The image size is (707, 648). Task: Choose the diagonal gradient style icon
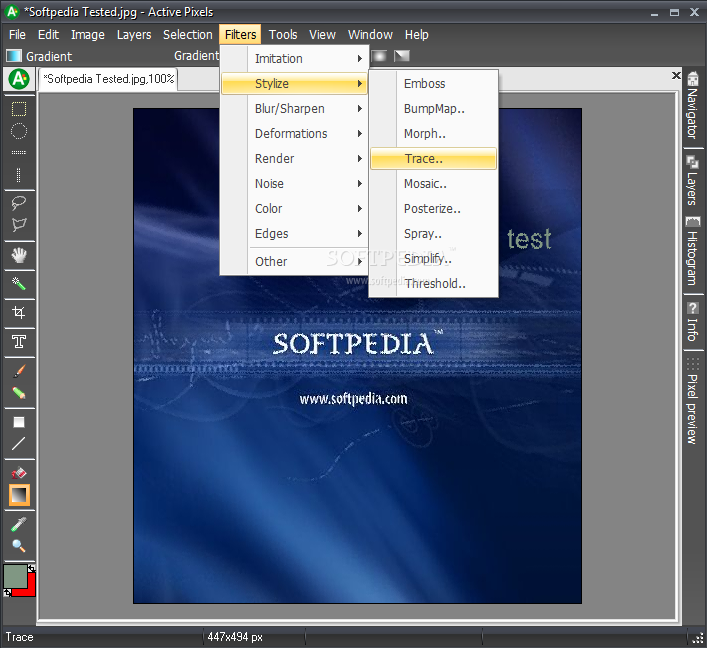click(402, 56)
